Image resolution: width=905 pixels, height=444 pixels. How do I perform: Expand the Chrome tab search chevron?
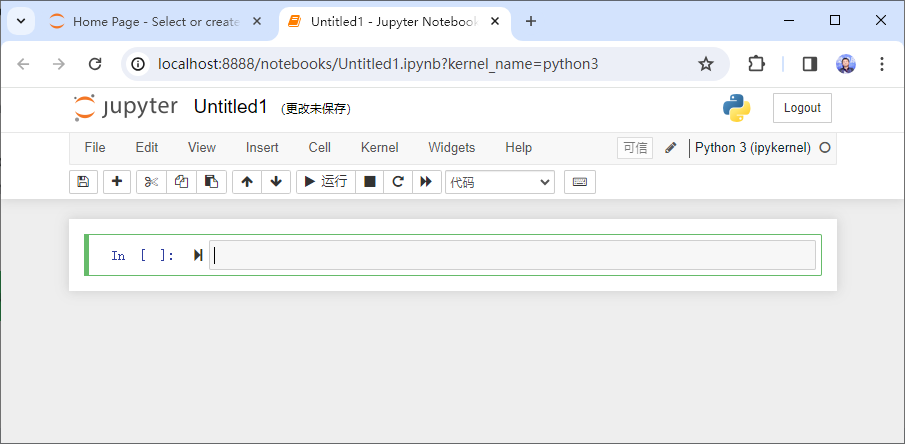point(20,21)
